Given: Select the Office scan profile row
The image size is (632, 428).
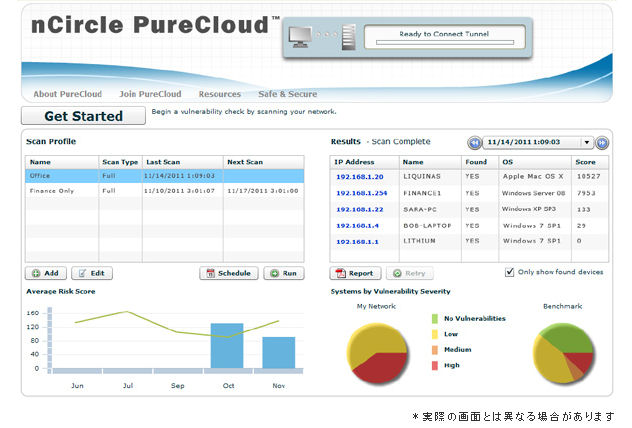Looking at the screenshot, I should tap(164, 176).
